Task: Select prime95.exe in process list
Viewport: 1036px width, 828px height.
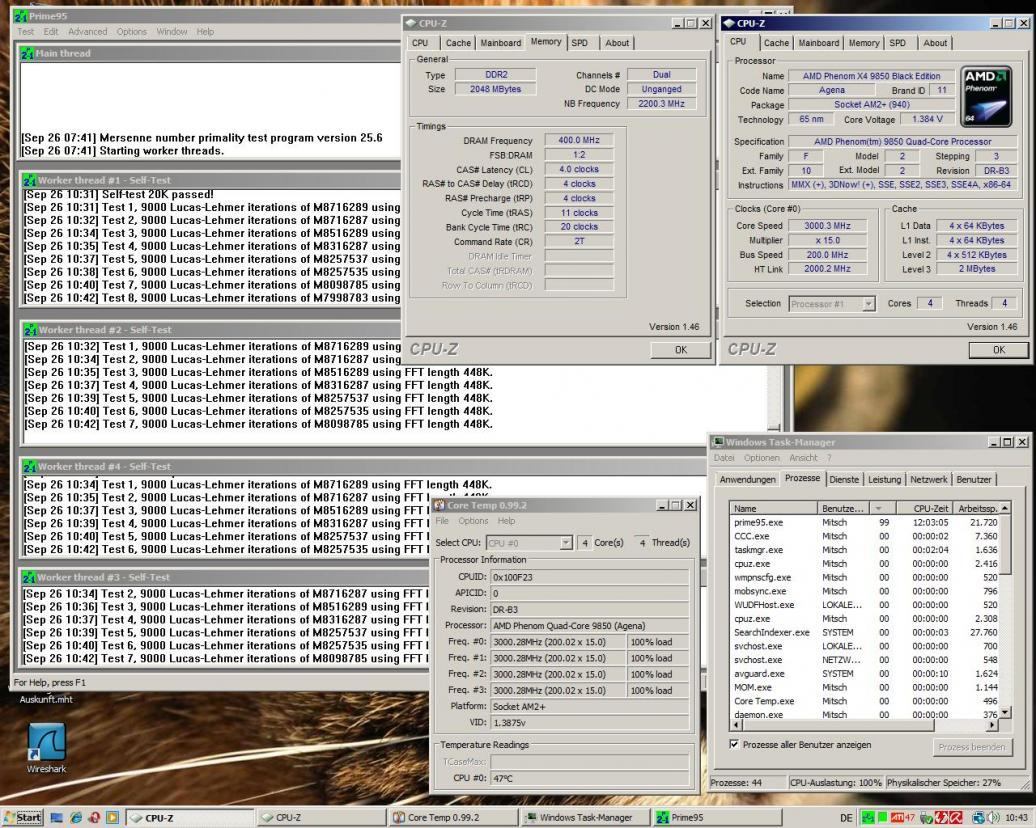Action: (x=864, y=523)
